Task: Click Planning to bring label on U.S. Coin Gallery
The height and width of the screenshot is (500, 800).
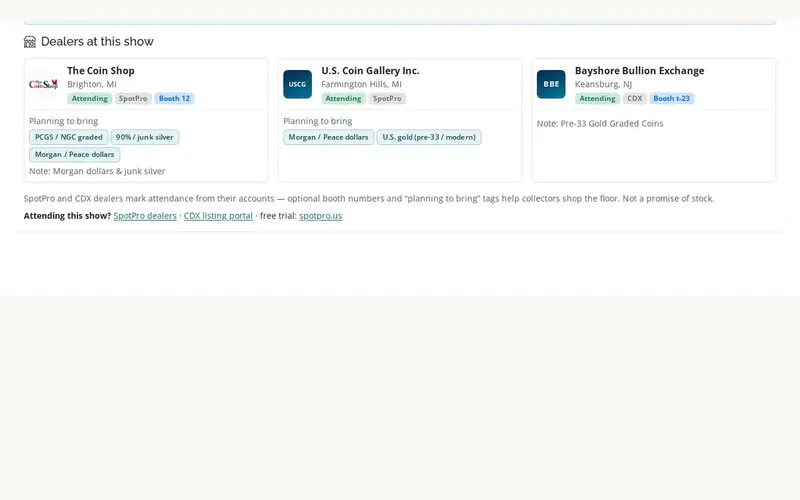Action: (317, 121)
